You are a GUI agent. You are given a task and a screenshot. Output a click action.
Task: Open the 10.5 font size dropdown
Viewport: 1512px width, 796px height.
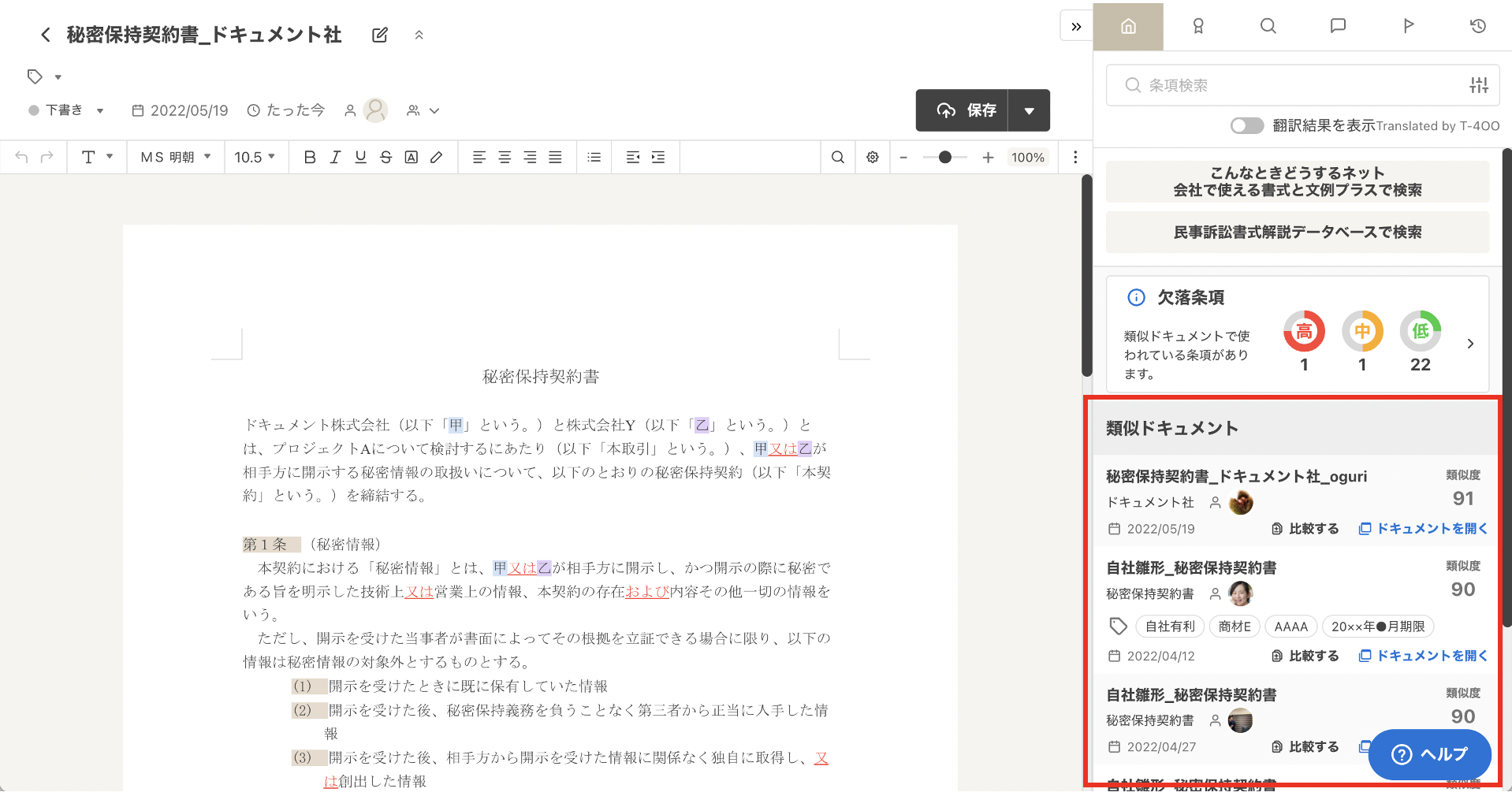(x=255, y=158)
